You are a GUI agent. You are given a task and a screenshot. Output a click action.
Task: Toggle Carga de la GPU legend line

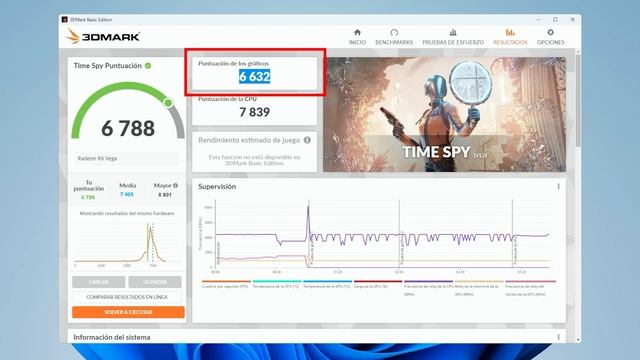click(x=378, y=284)
